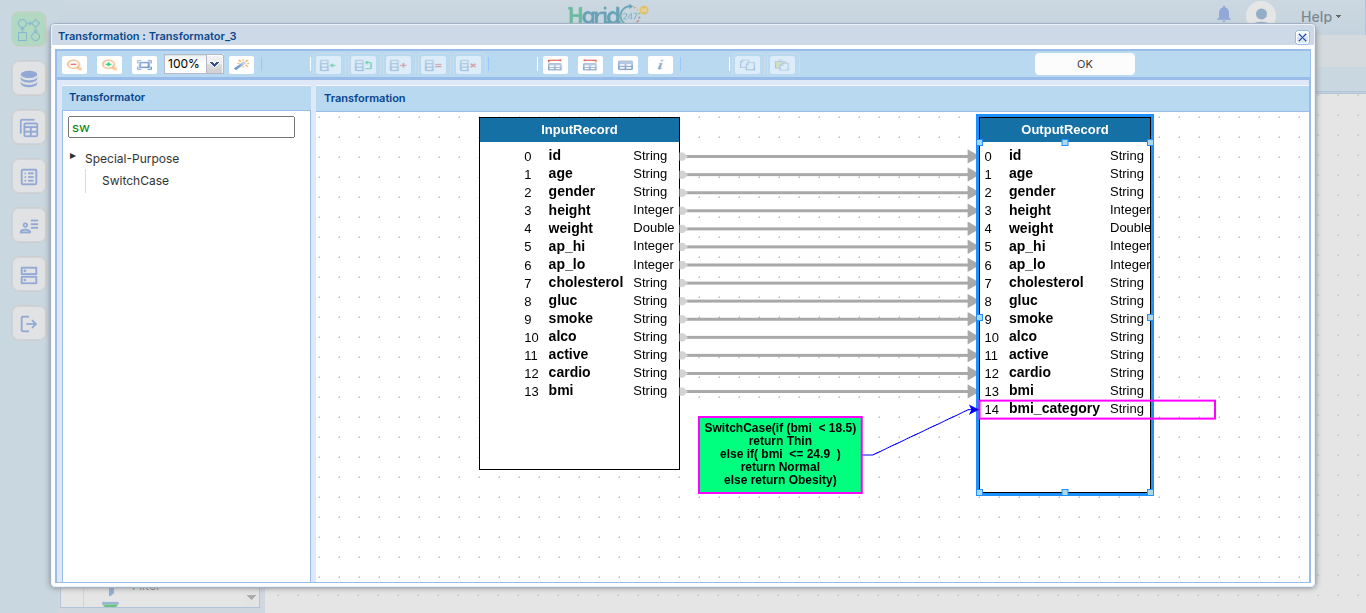Click the second red-header table icon
This screenshot has height=613, width=1366.
pyautogui.click(x=590, y=64)
